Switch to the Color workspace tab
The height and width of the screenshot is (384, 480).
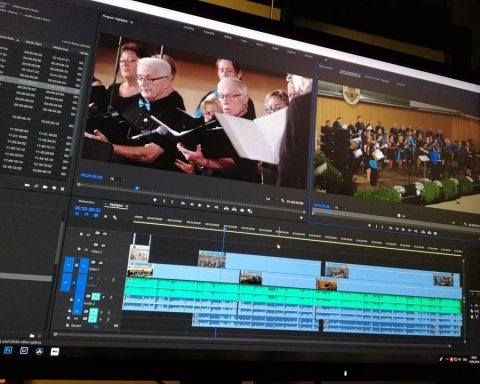click(244, 40)
